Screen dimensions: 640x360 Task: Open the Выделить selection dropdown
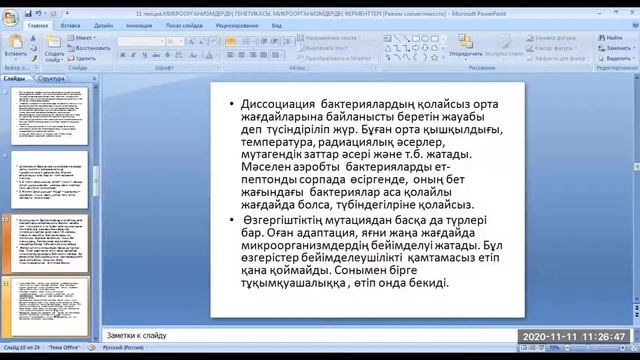click(x=616, y=58)
